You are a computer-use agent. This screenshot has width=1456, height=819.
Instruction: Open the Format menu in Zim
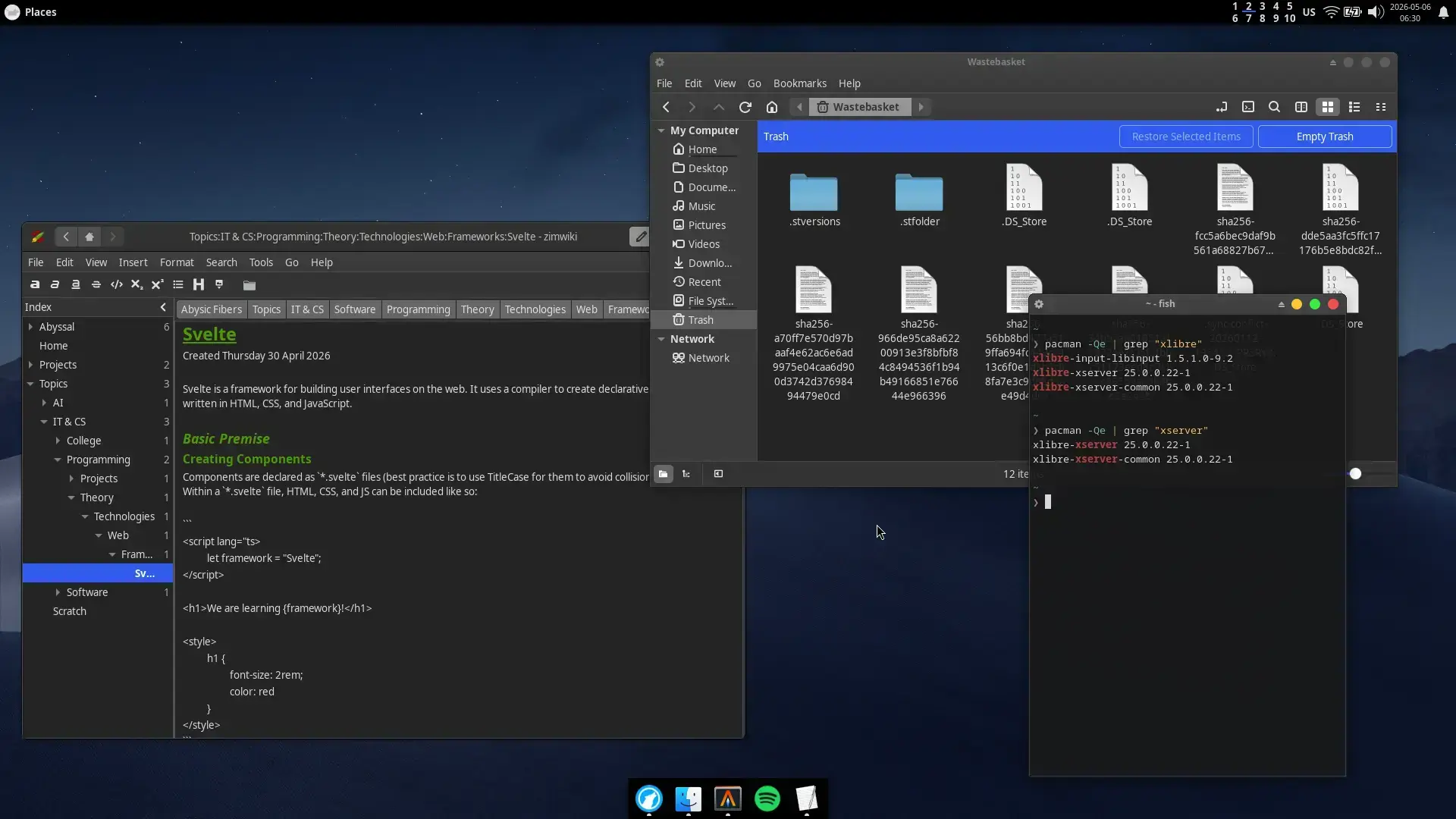coord(177,262)
